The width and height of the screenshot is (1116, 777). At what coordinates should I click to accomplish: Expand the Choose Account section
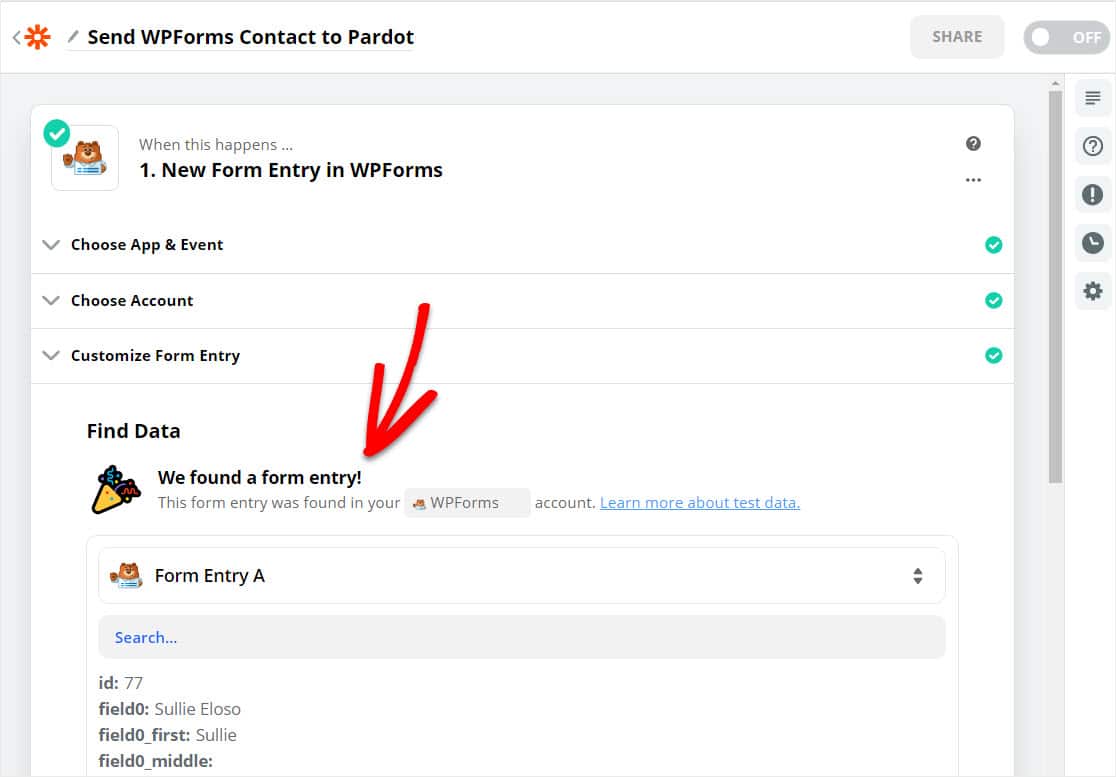[52, 301]
